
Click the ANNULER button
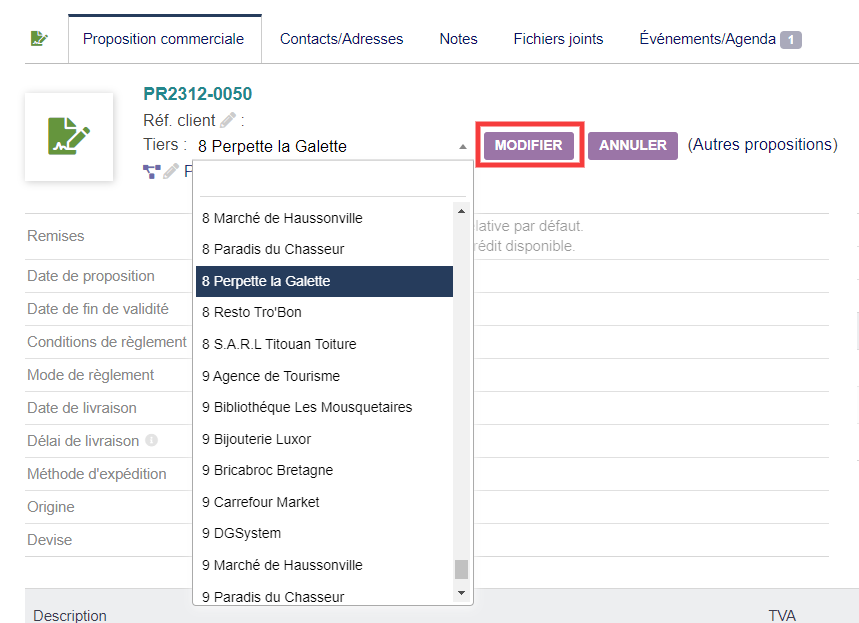pyautogui.click(x=633, y=145)
